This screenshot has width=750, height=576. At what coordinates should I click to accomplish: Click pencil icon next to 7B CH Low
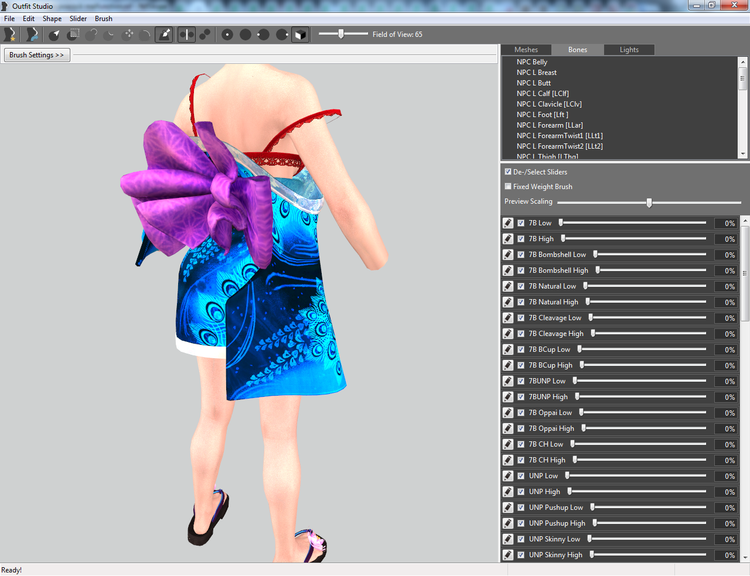(x=508, y=444)
